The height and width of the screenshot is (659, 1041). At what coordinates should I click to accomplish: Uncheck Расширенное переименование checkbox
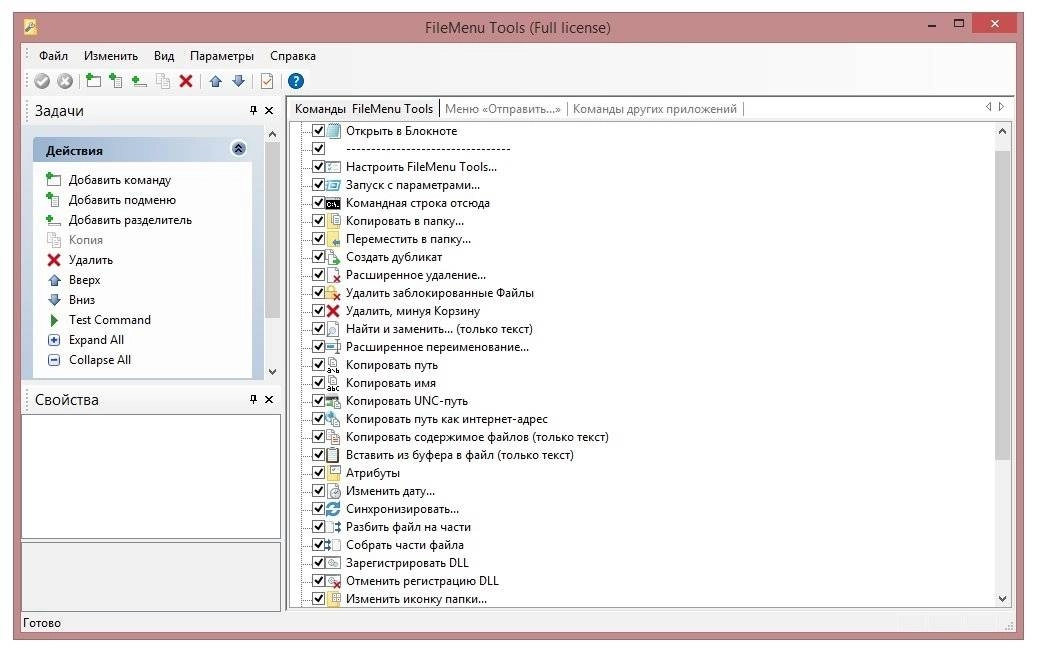pyautogui.click(x=319, y=347)
